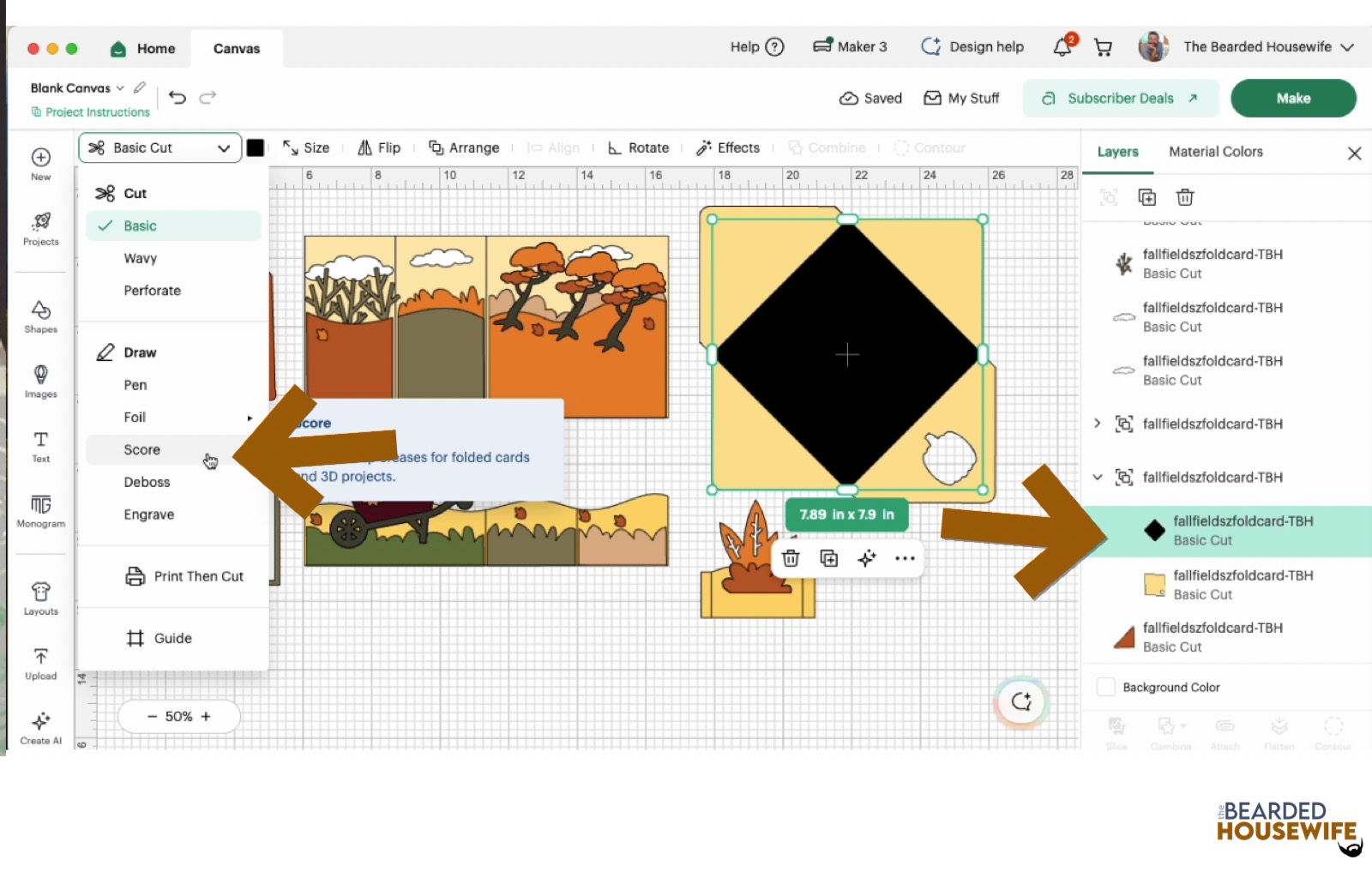Select the black diamond layer row
1372x872 pixels.
1226,531
